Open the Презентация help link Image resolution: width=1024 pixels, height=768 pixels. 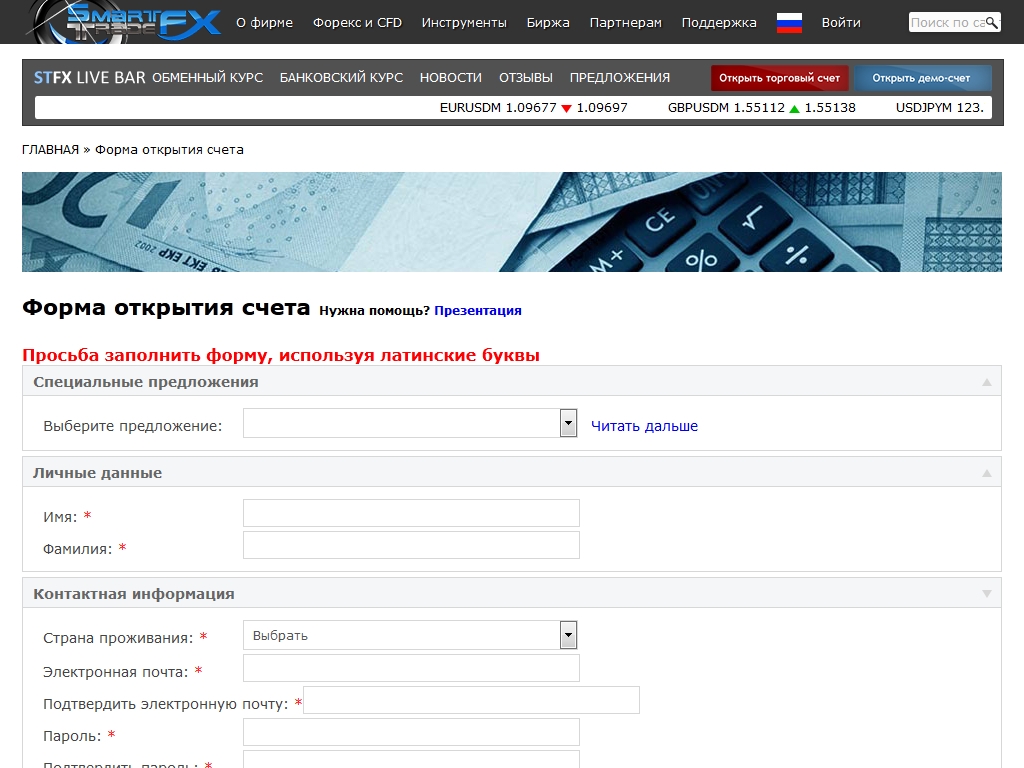pos(477,310)
